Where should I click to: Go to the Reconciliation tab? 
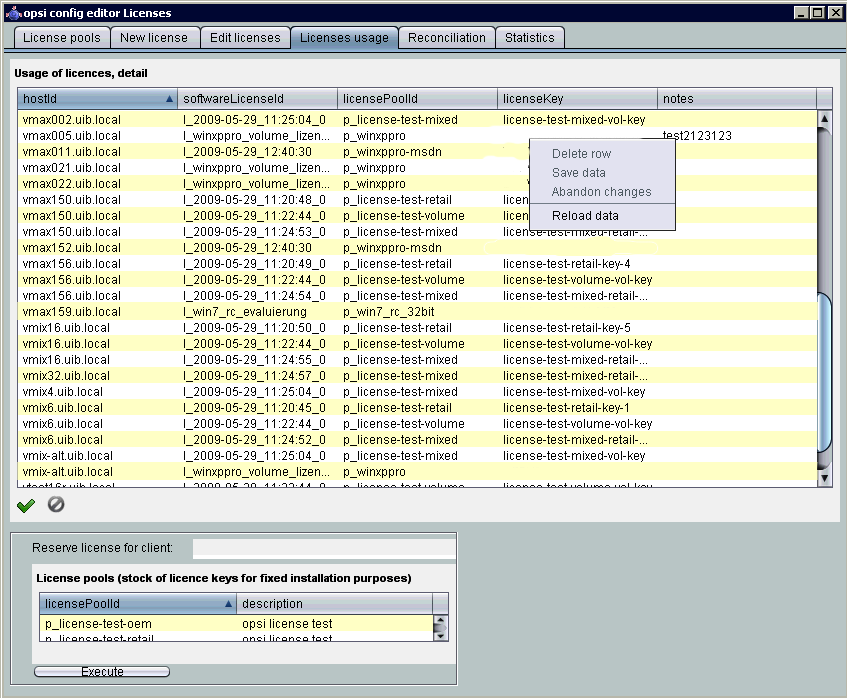tap(447, 38)
